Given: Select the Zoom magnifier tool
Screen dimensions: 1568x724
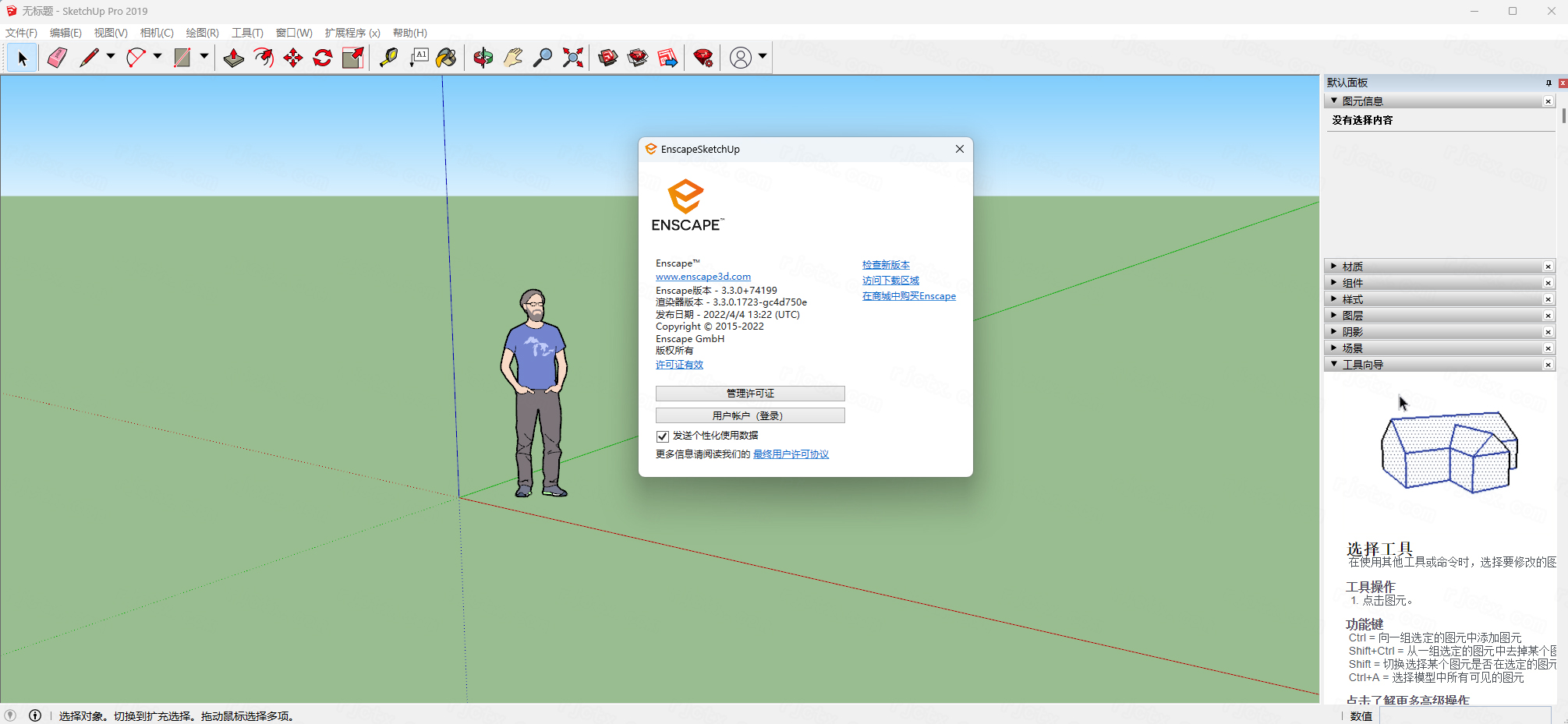Looking at the screenshot, I should [x=543, y=58].
